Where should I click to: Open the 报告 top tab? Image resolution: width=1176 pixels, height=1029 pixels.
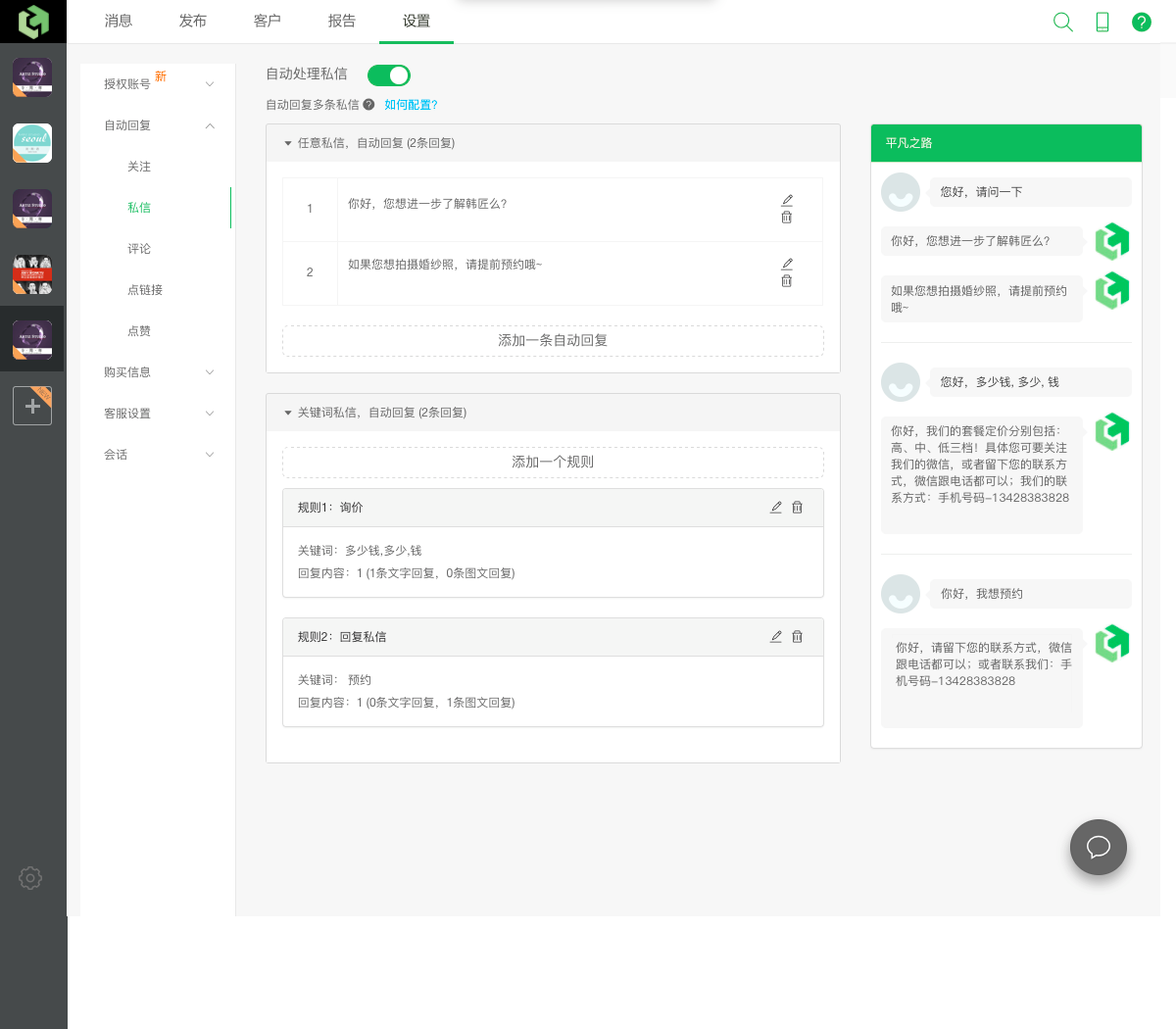[x=342, y=22]
